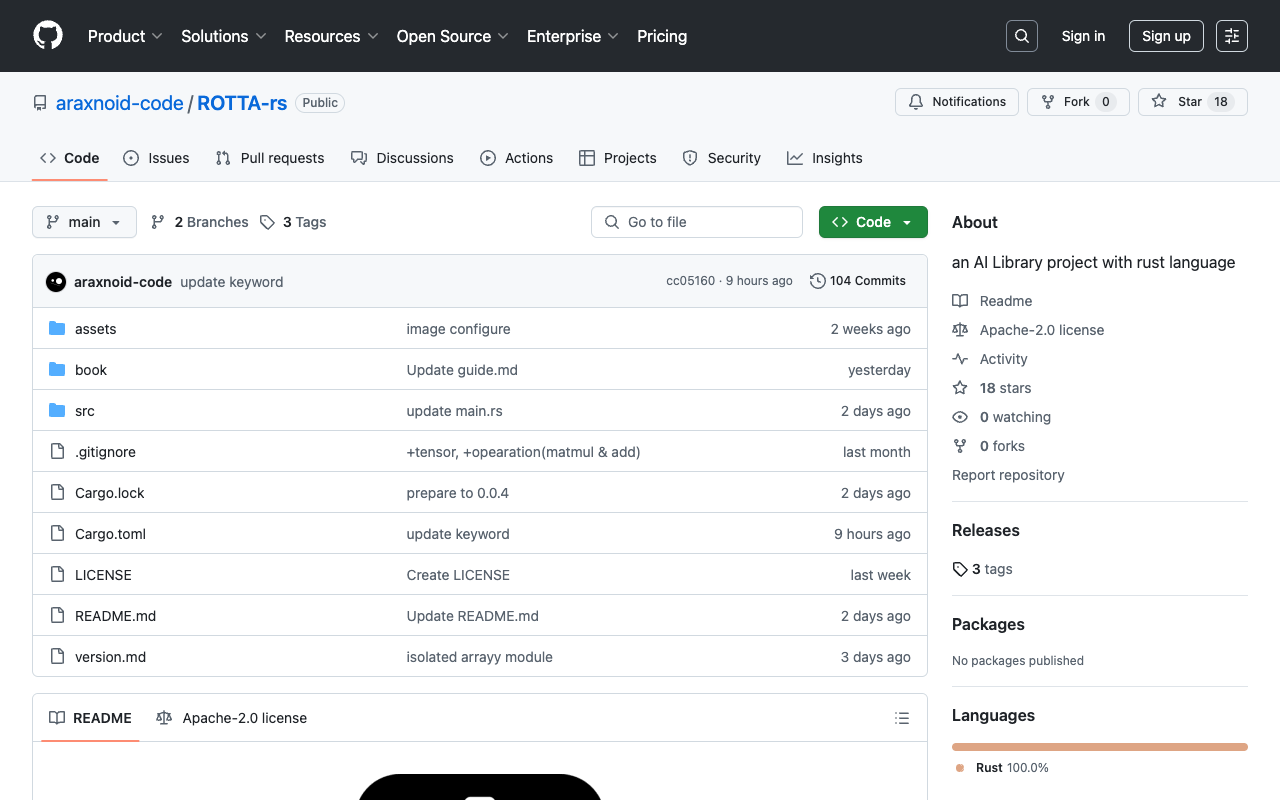The image size is (1280, 800).
Task: Open the Report repository link
Action: coord(1008,475)
